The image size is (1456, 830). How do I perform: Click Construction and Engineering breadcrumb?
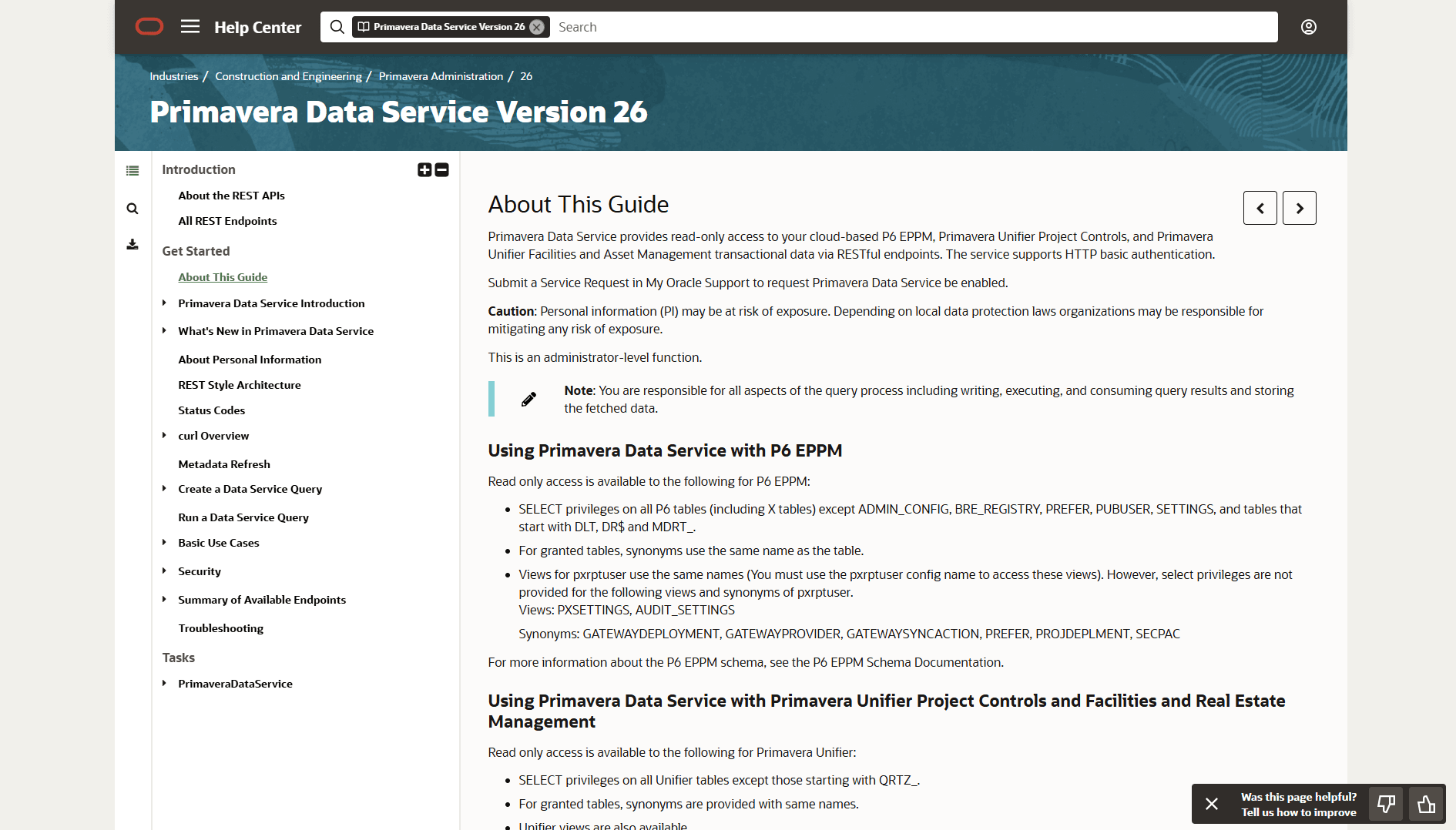point(288,76)
